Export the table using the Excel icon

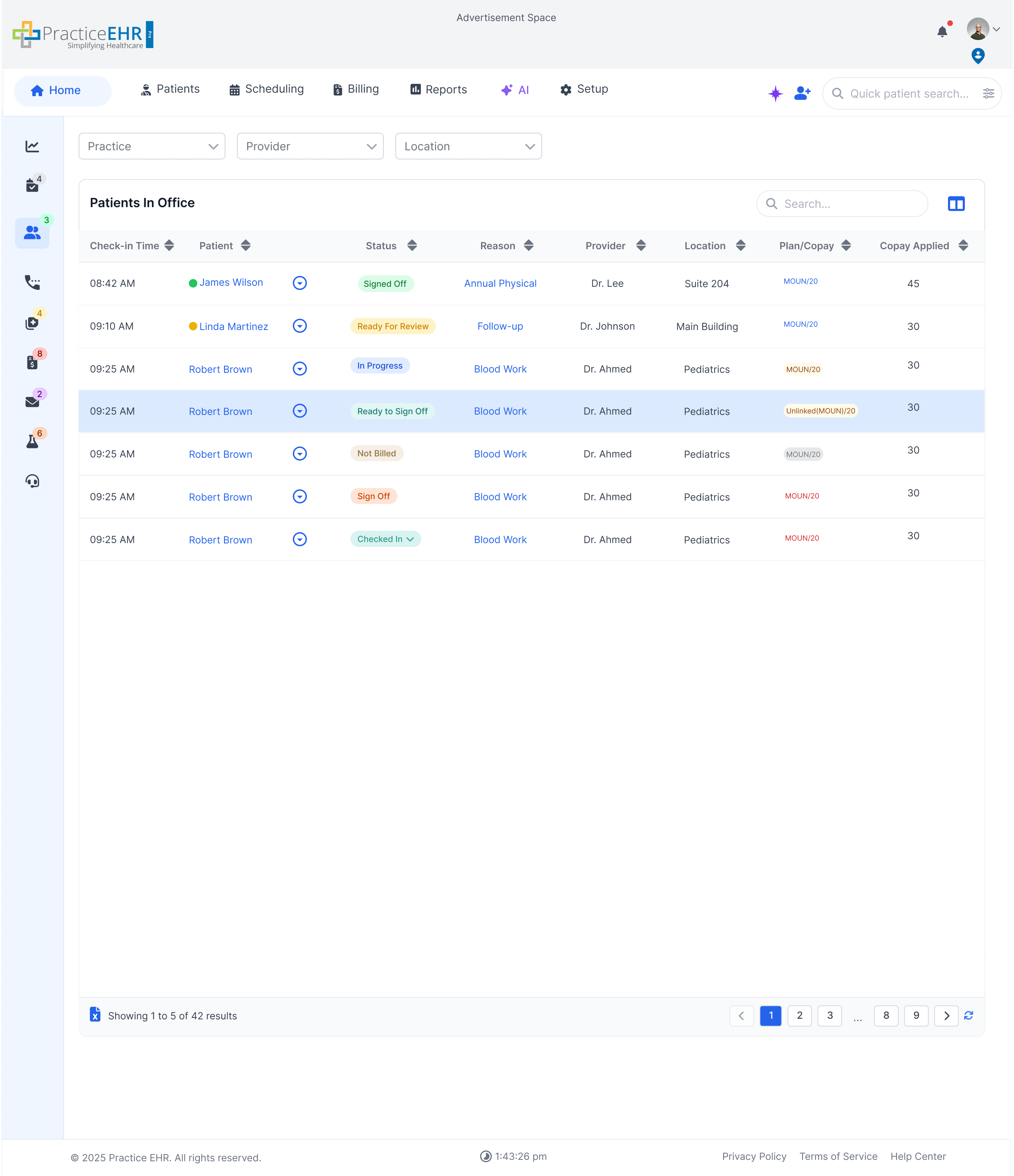95,1015
